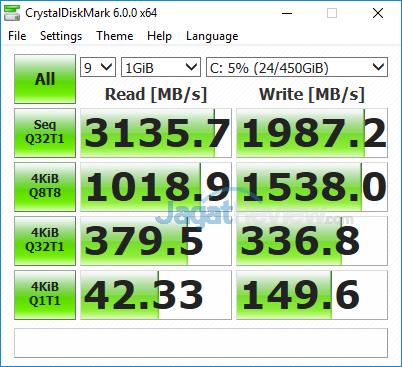The image size is (402, 367).
Task: Run all benchmarks with the All button
Action: coord(45,79)
